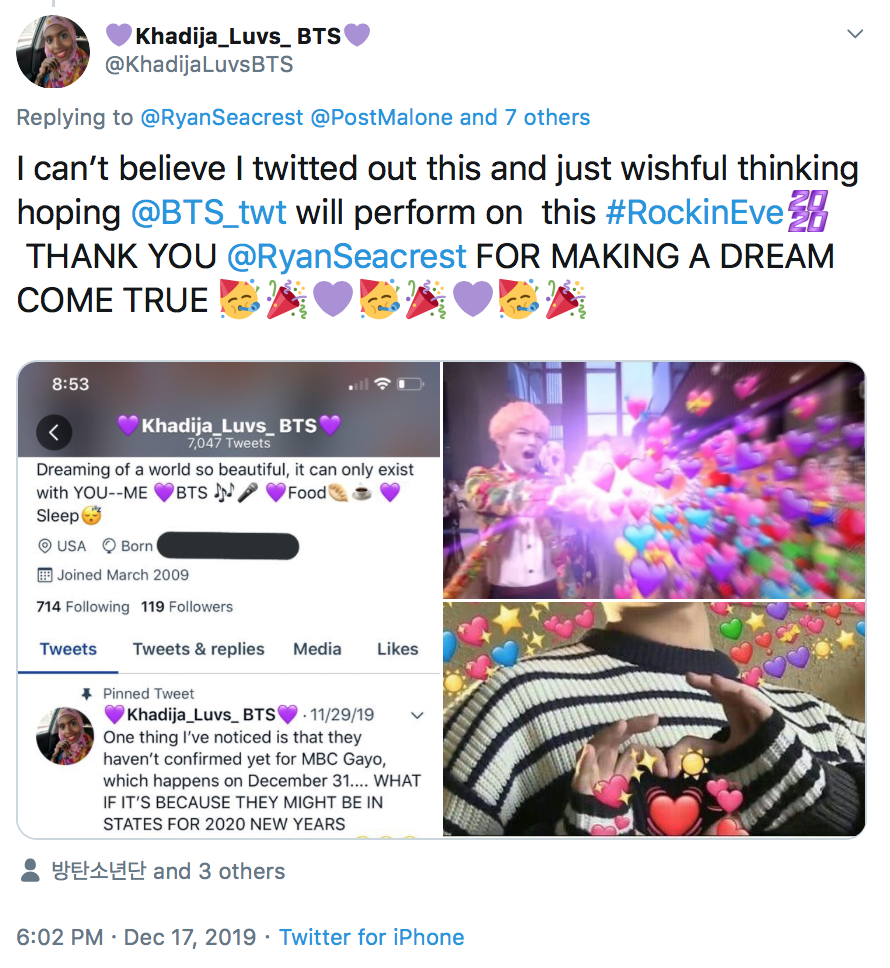Open @KhadijaLuvsBTS handle profile
890x968 pixels.
tap(199, 64)
